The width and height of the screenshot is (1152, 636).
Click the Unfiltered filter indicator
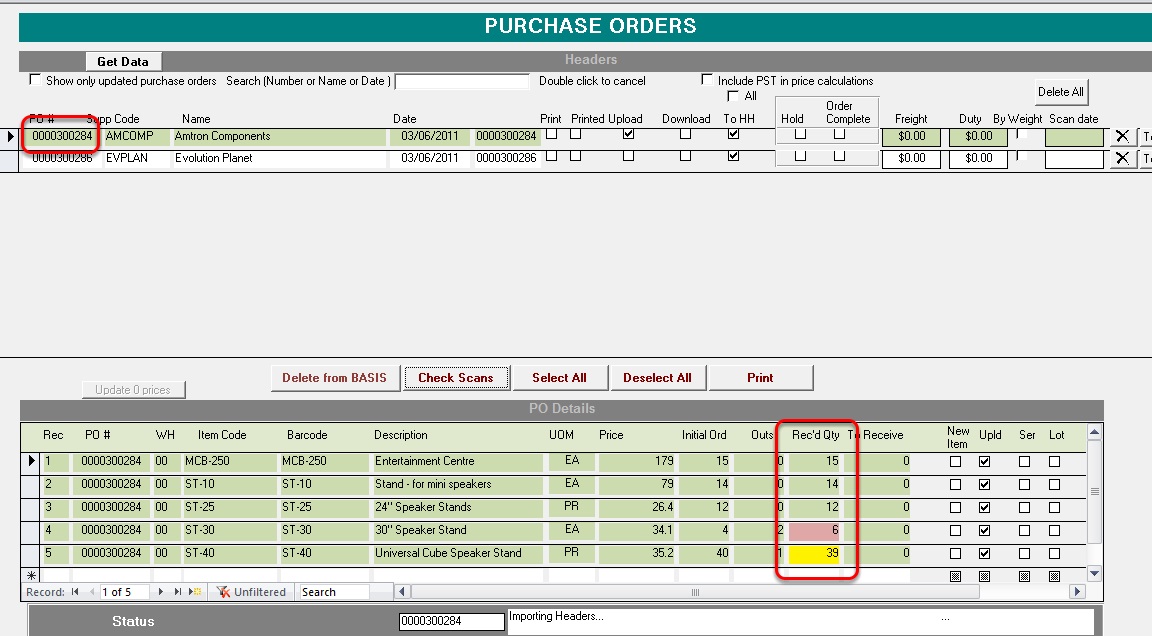point(251,592)
